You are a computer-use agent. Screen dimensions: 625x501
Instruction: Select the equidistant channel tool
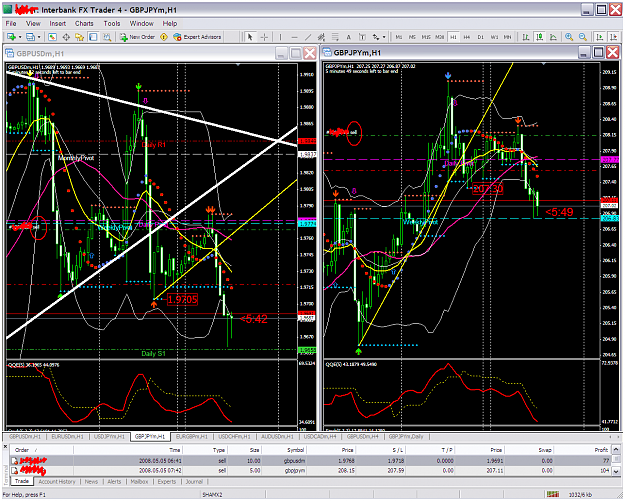pyautogui.click(x=321, y=37)
